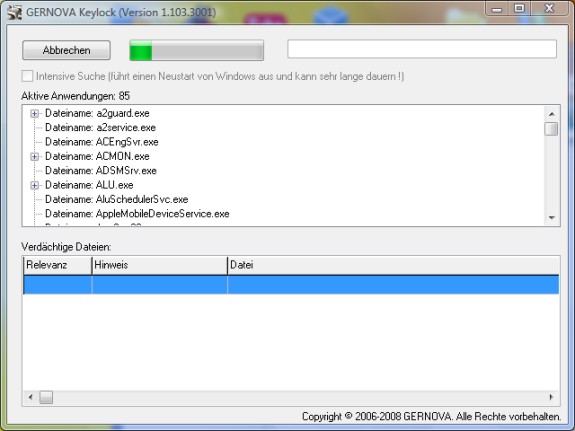The width and height of the screenshot is (575, 431).
Task: Select the AluSchedulerSvc.exe entry
Action: click(117, 200)
